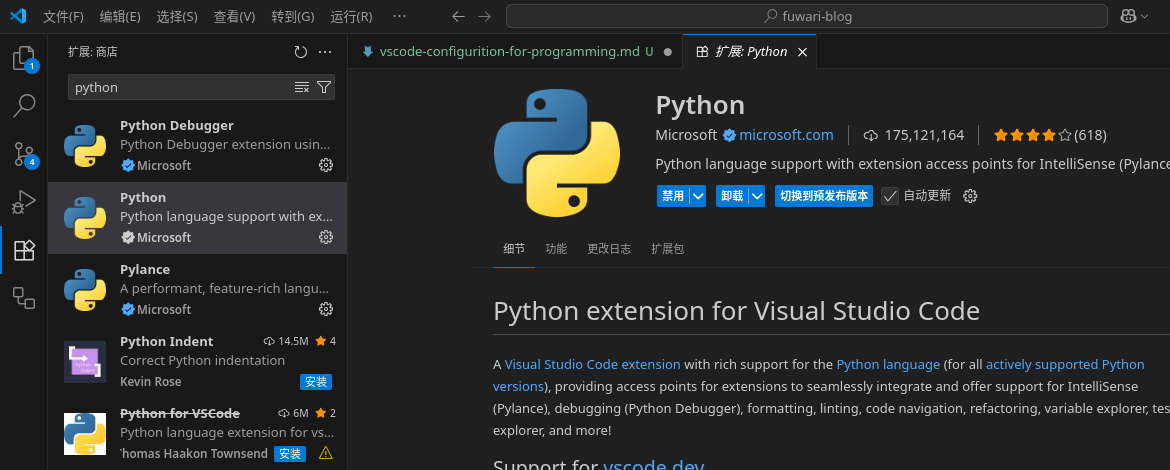Click the 禁用 button

[673, 196]
